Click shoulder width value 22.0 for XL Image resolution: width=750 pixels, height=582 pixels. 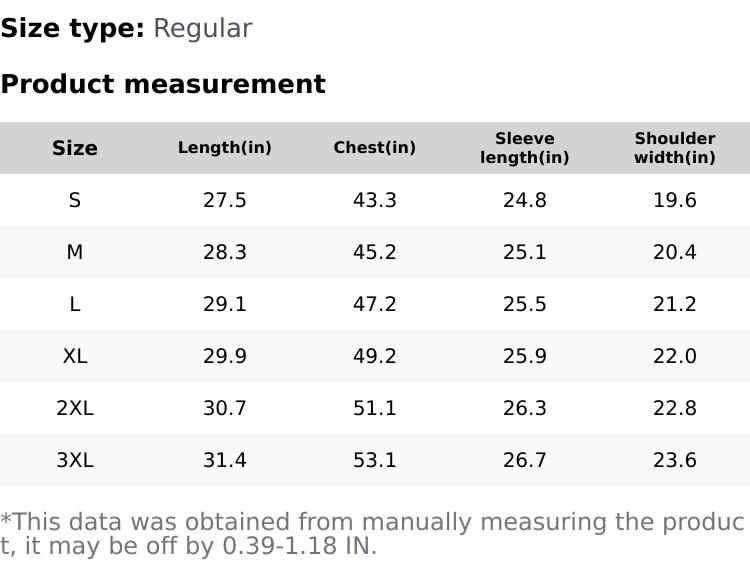pyautogui.click(x=675, y=356)
